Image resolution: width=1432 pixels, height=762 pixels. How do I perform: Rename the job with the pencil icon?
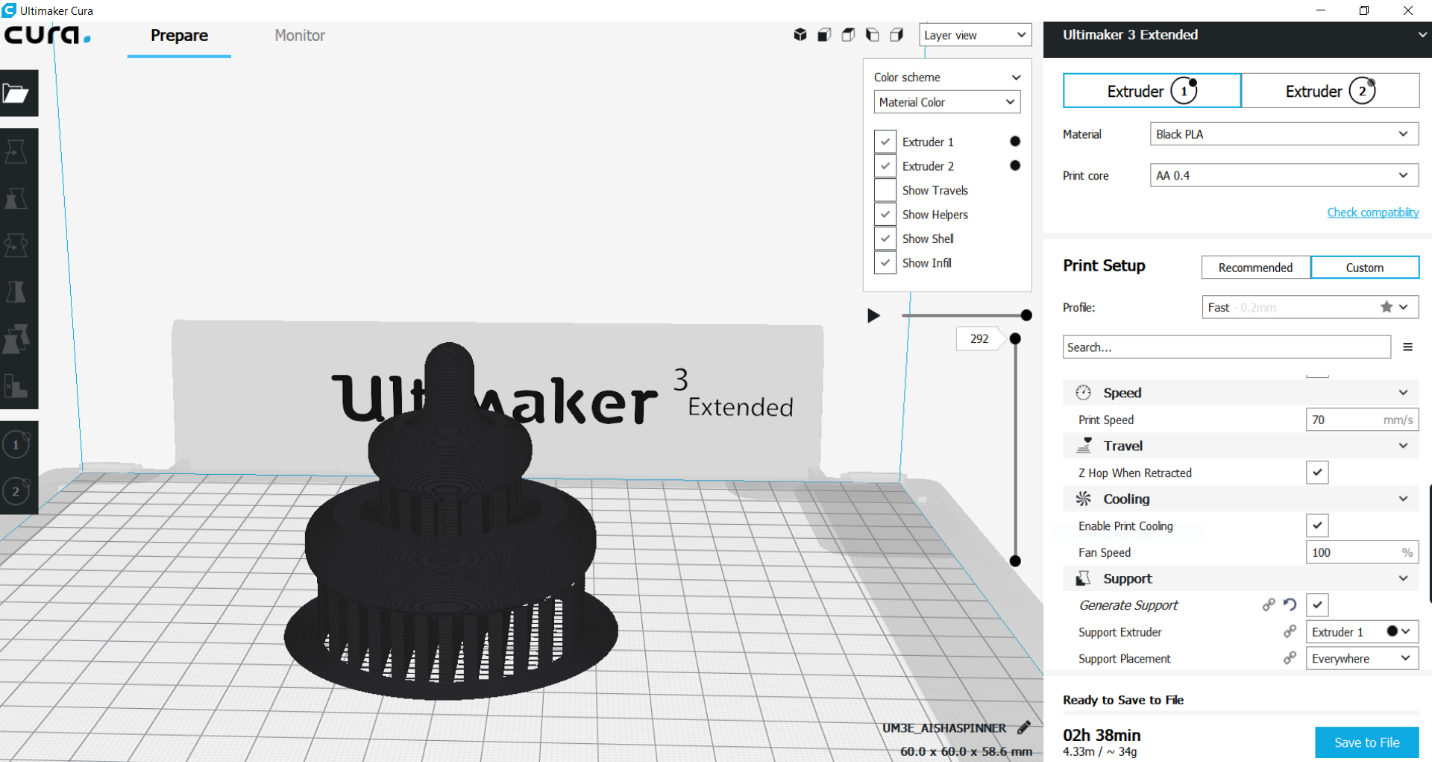tap(1023, 728)
